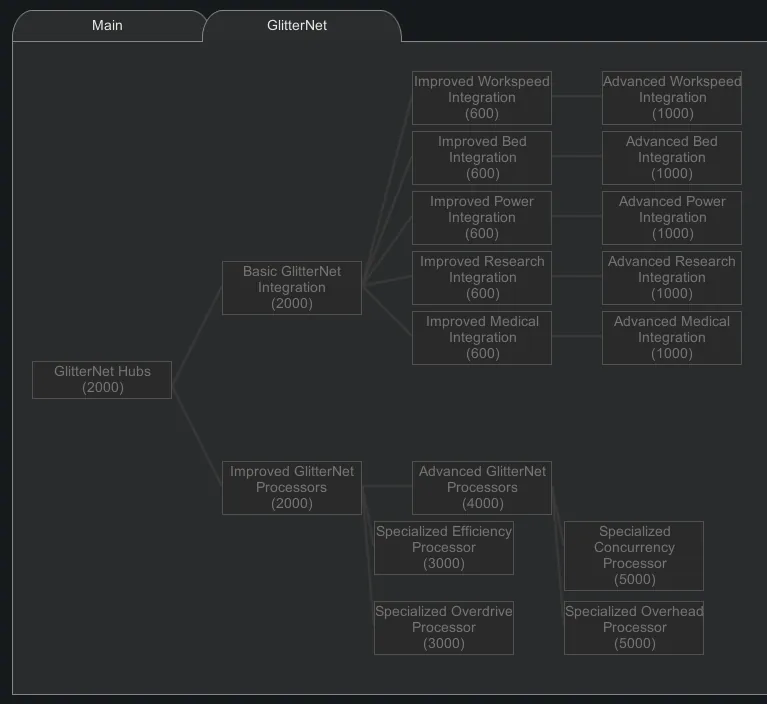Click Specialized Overdrive Processor node
The width and height of the screenshot is (767, 704).
coord(443,628)
